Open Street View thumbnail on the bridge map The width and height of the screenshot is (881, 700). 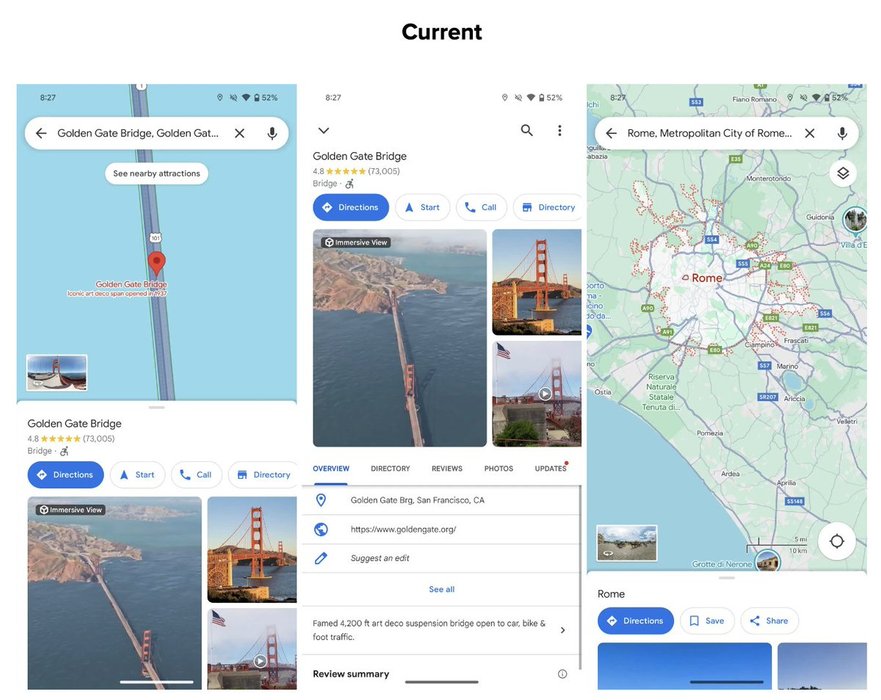tap(57, 372)
